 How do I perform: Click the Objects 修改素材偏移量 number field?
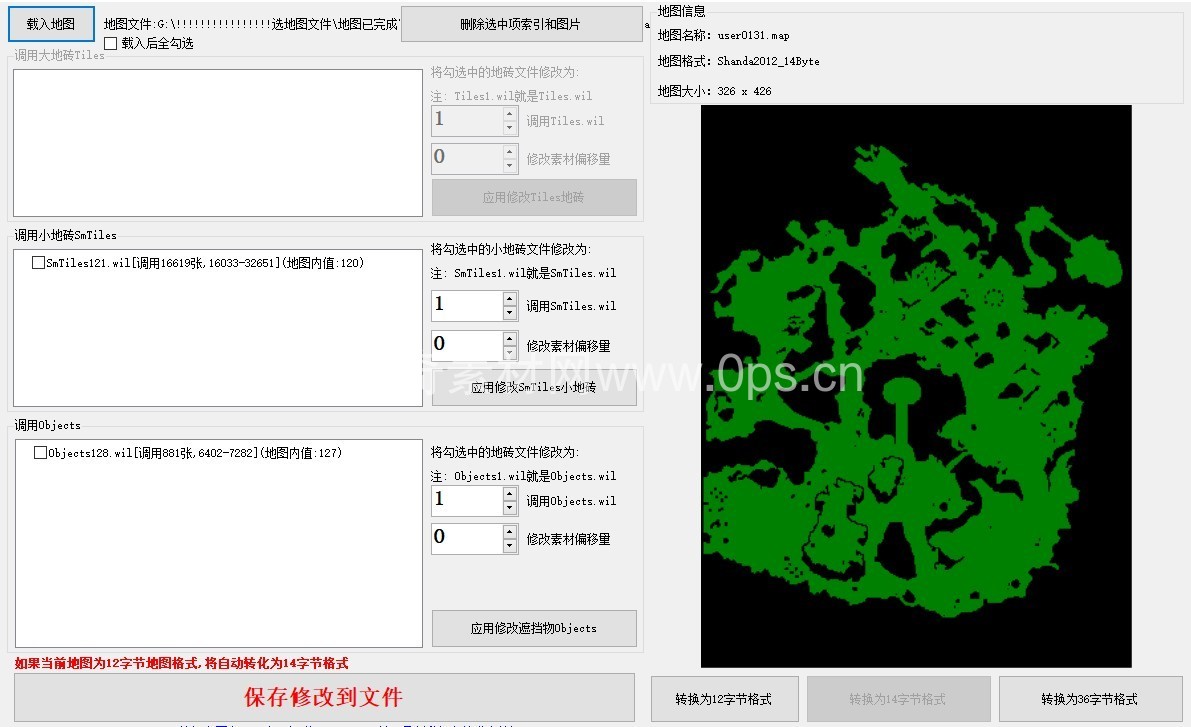(x=466, y=538)
